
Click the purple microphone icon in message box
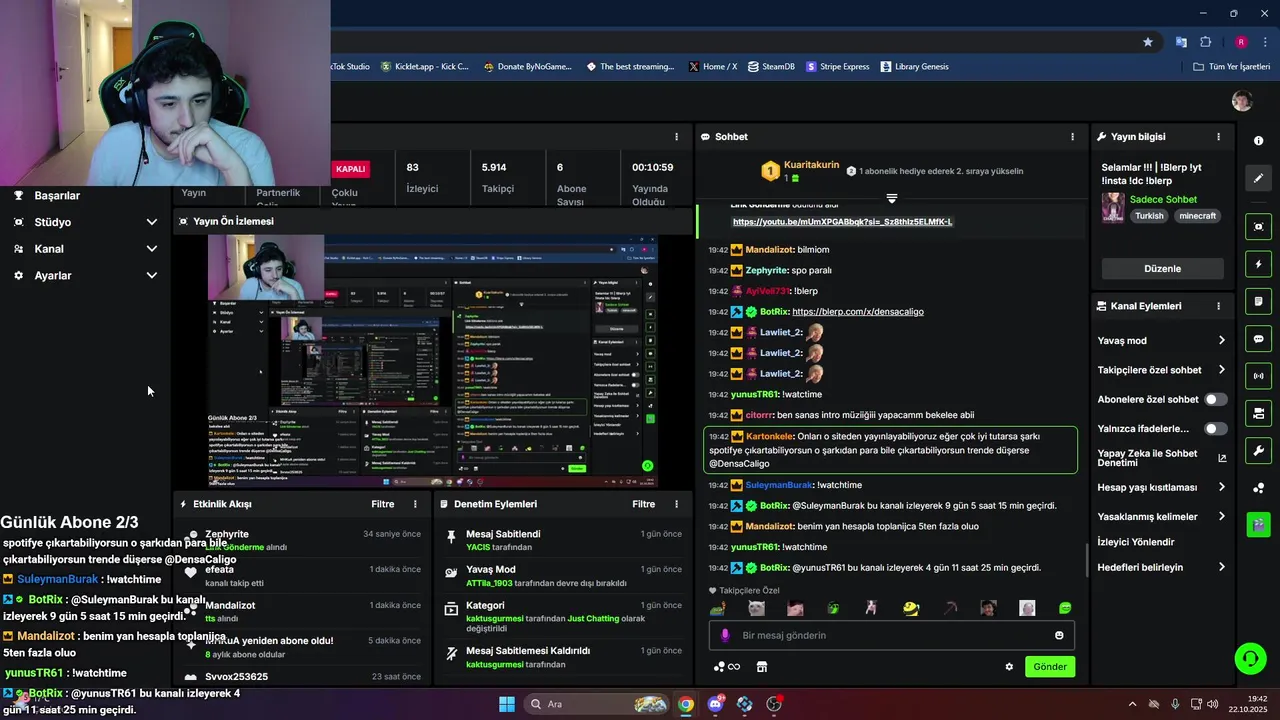(725, 635)
